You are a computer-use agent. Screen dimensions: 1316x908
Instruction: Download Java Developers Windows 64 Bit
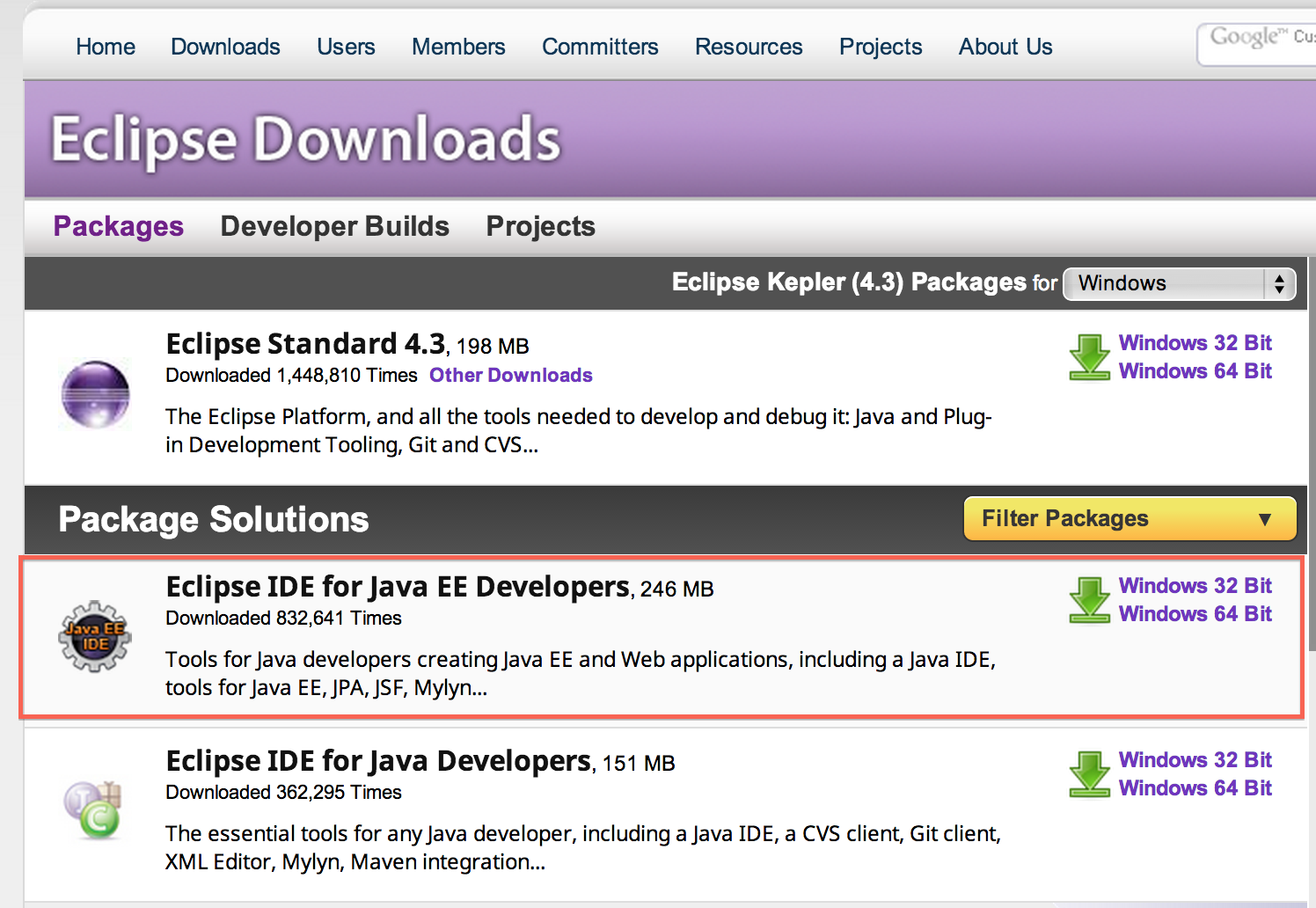(1195, 788)
